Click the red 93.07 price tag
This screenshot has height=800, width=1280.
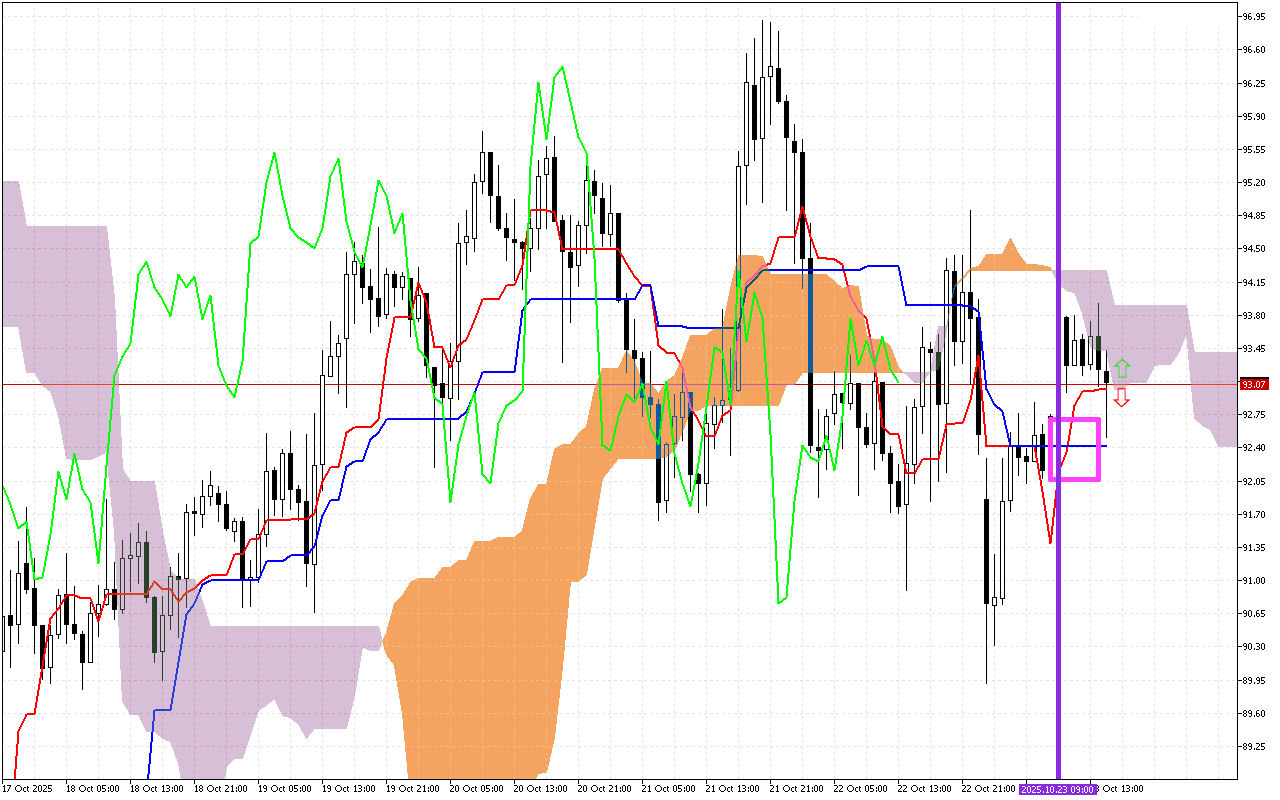click(x=1253, y=384)
